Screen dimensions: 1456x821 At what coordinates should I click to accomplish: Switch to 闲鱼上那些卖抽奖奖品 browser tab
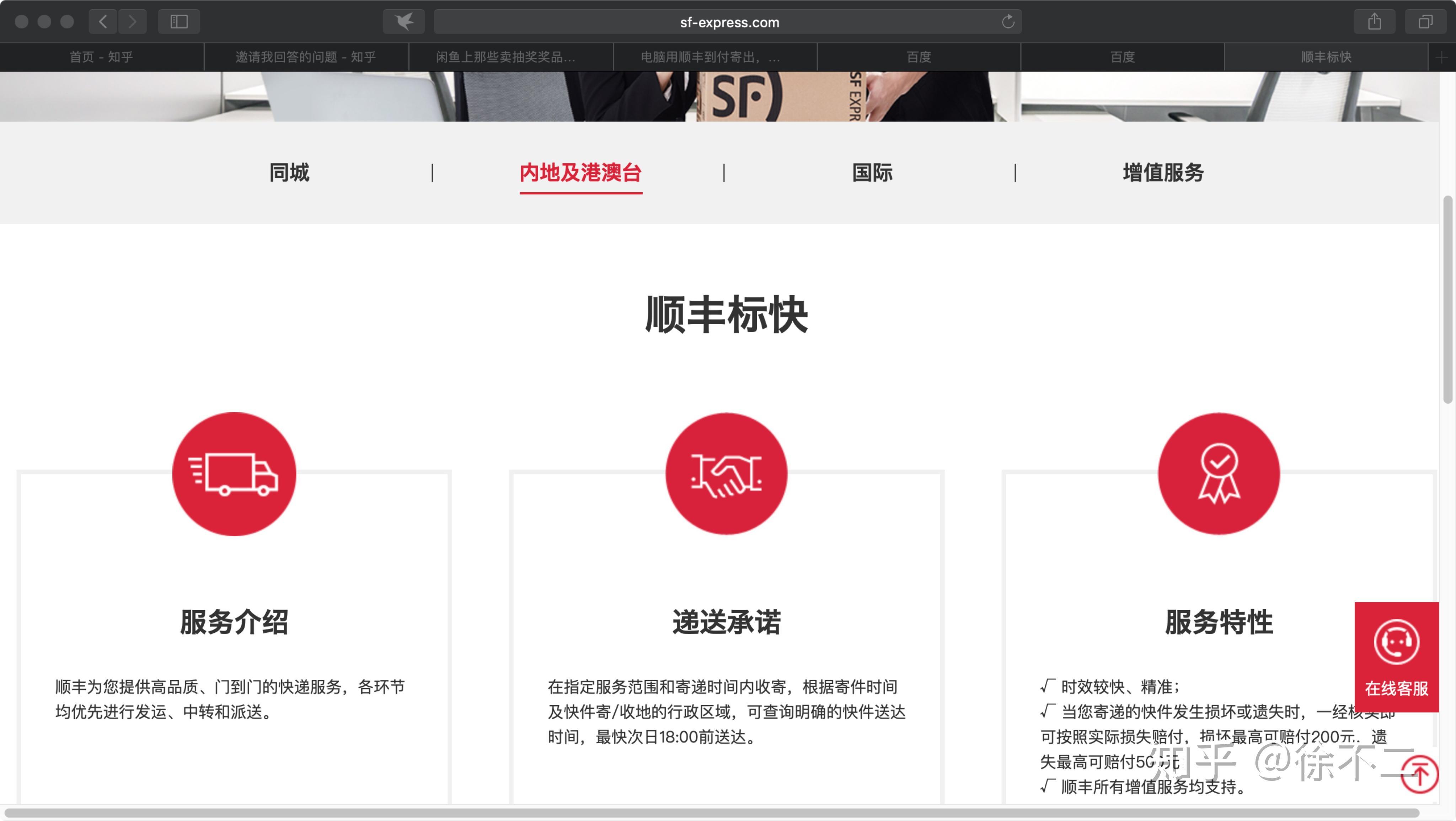point(506,57)
